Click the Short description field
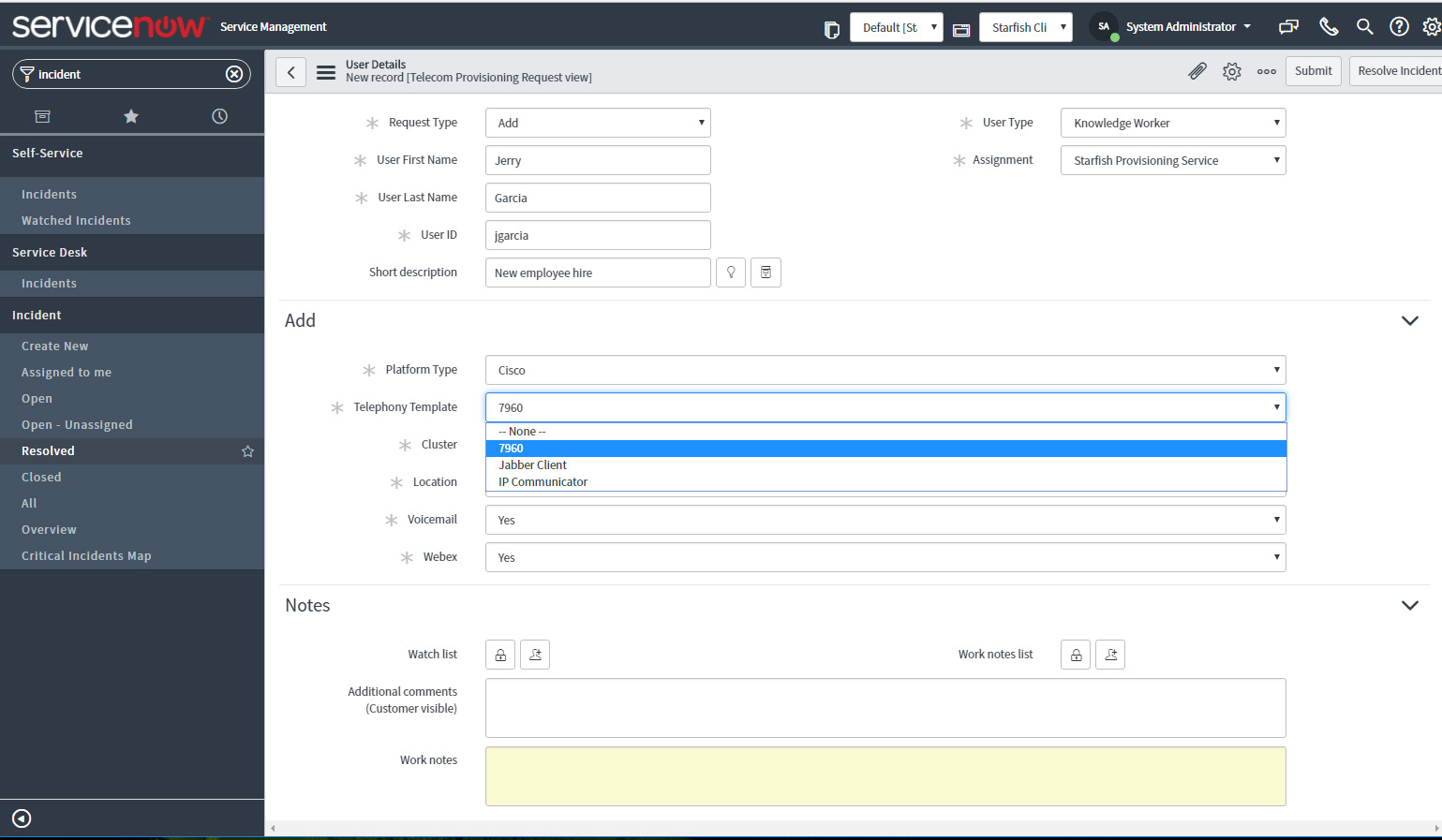 click(x=598, y=273)
